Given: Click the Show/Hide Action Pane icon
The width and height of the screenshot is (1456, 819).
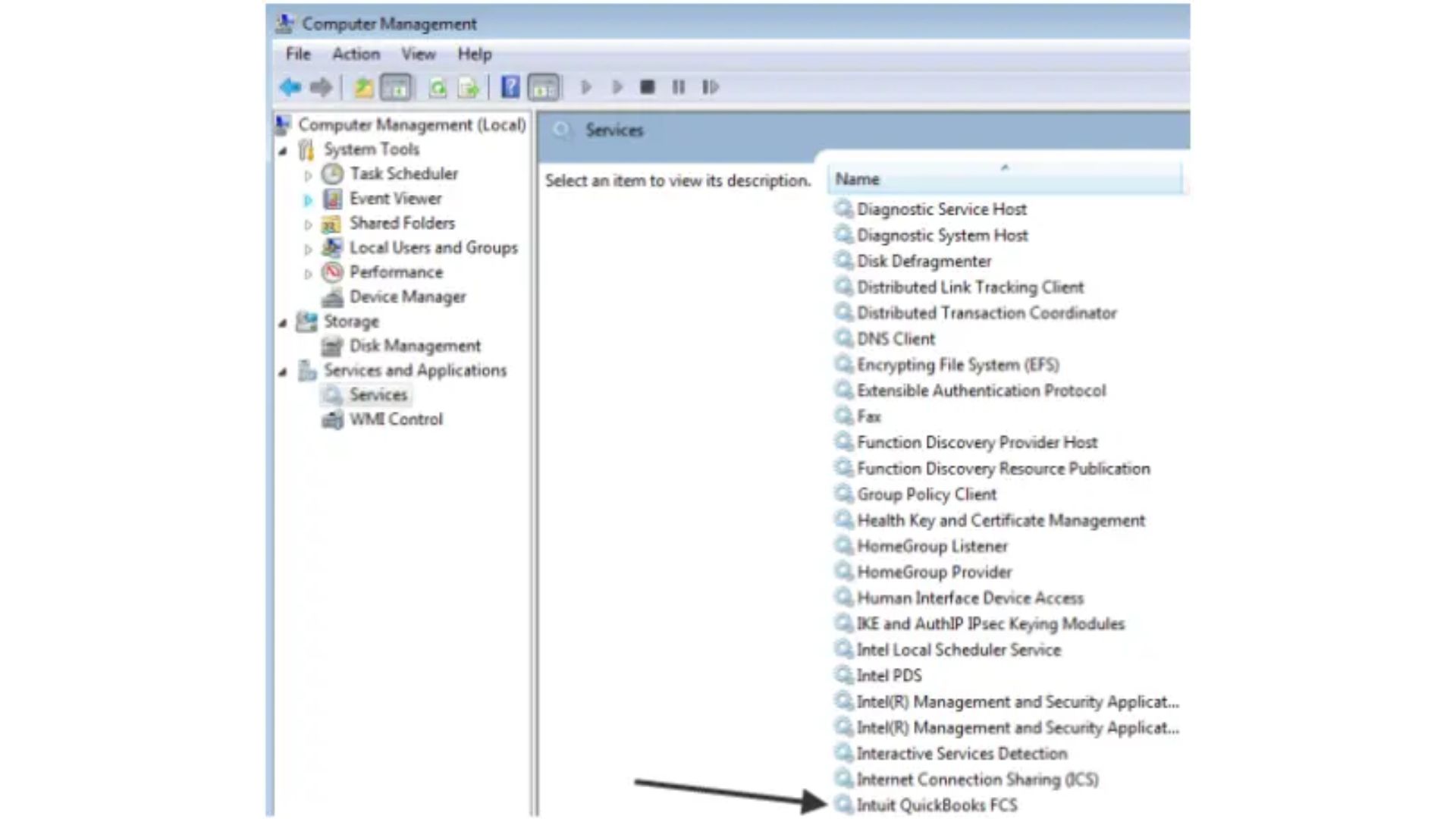Looking at the screenshot, I should point(544,87).
